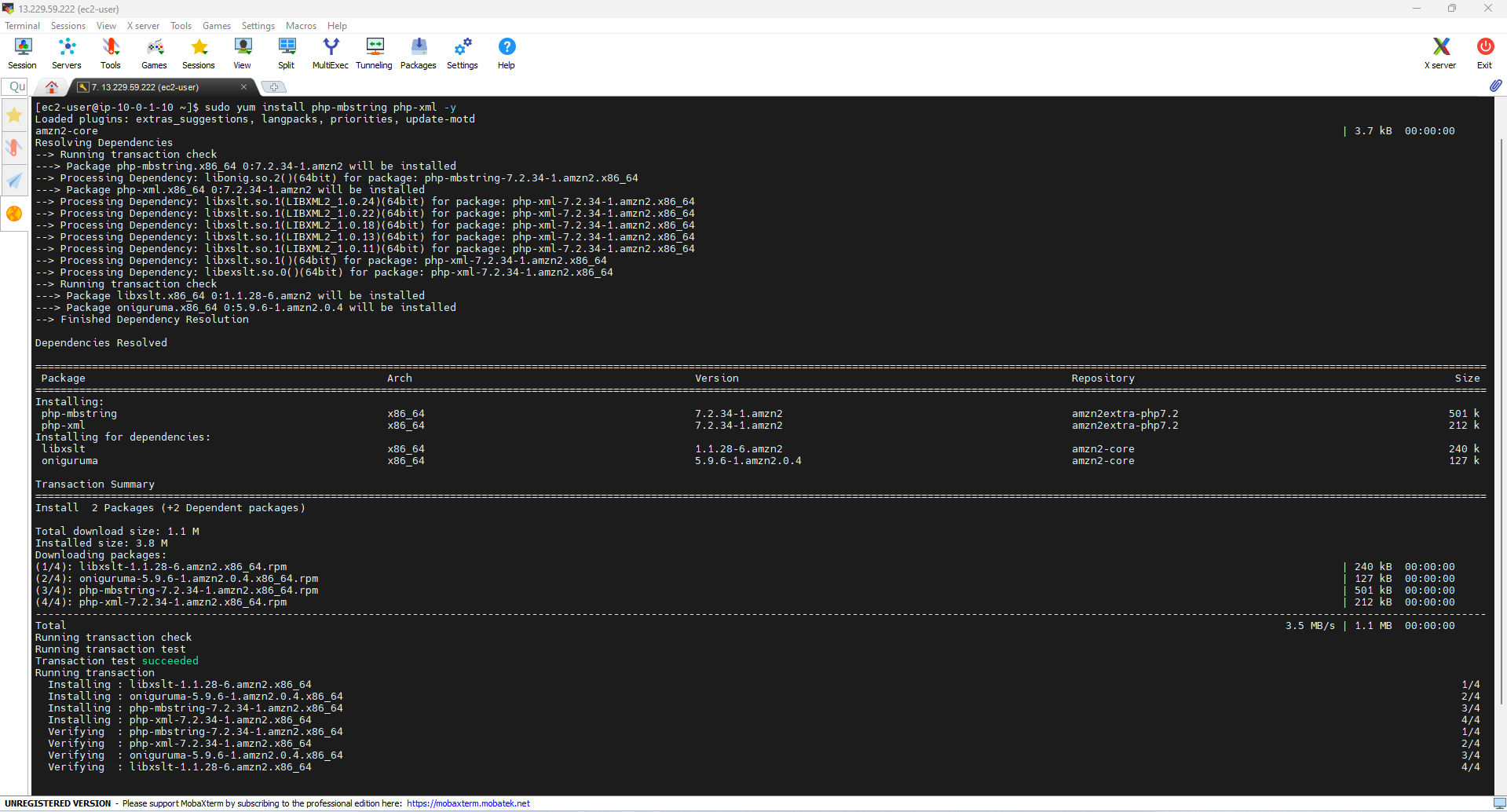Open the Settings menu in menu bar

(258, 26)
